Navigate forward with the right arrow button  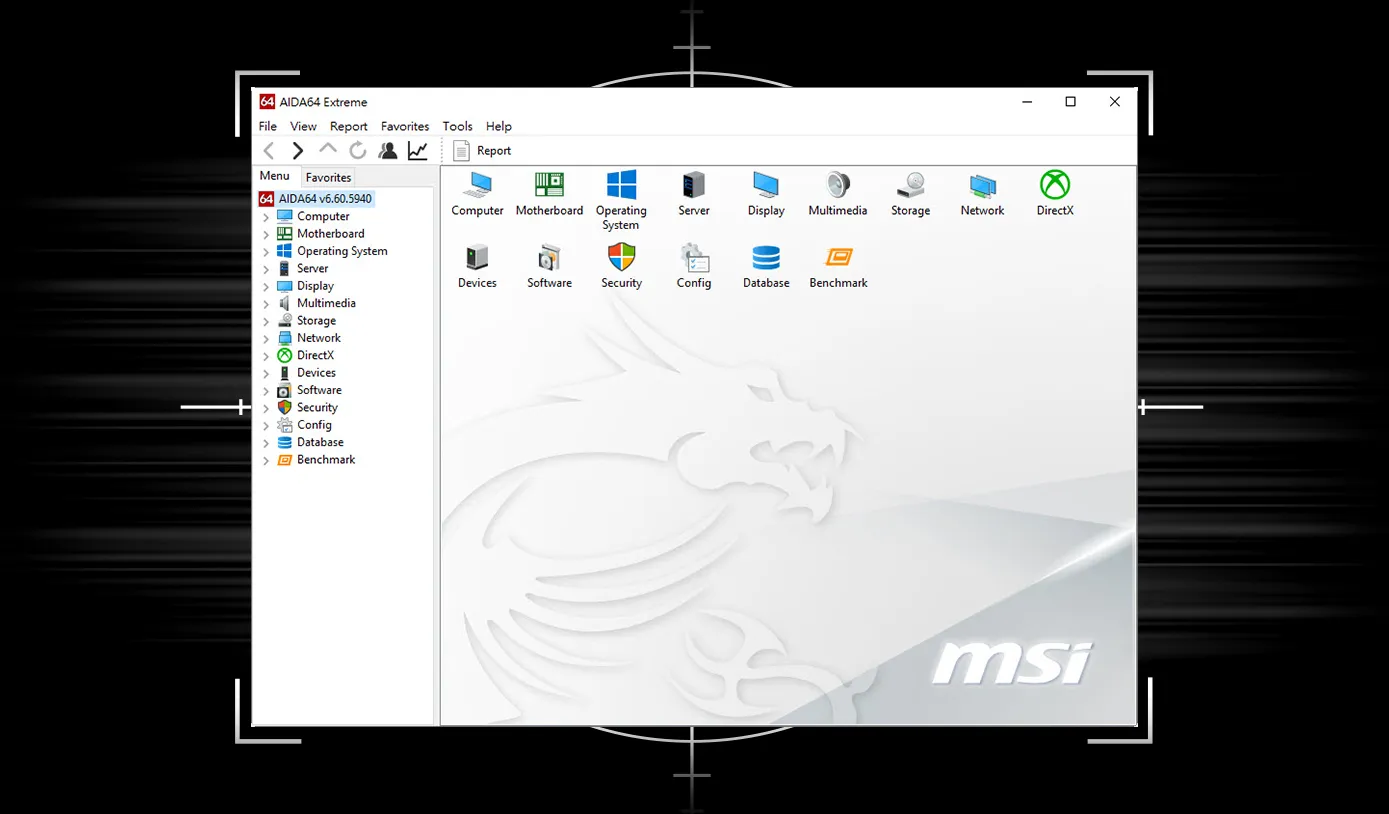point(298,151)
